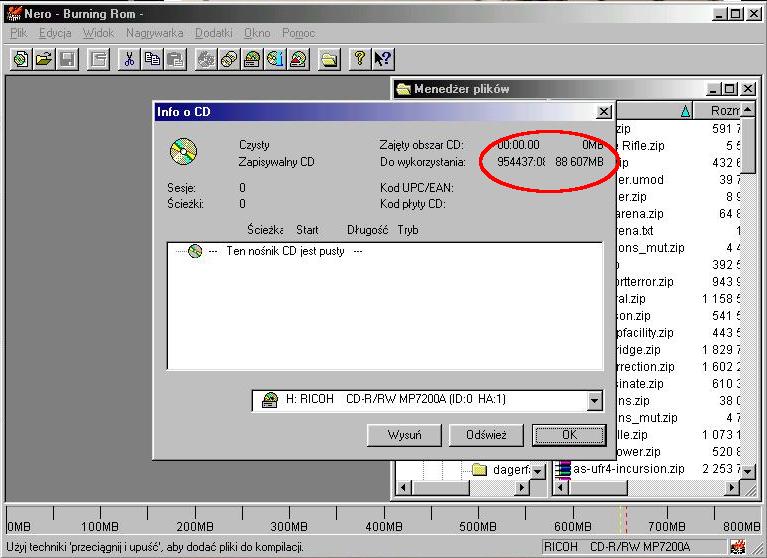Click the file list horizontal scrollbar thumb

pyautogui.click(x=598, y=487)
